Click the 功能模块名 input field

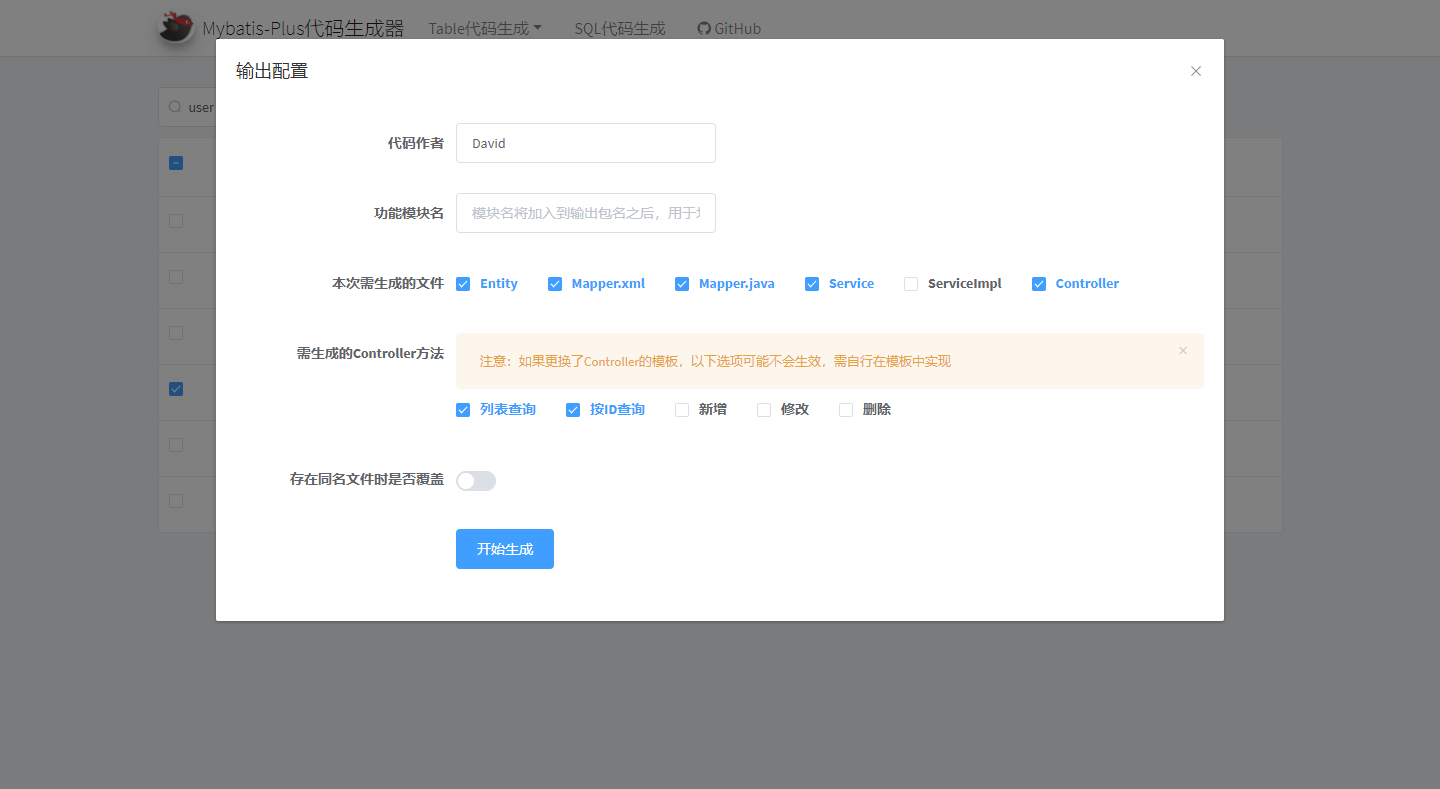tap(585, 212)
